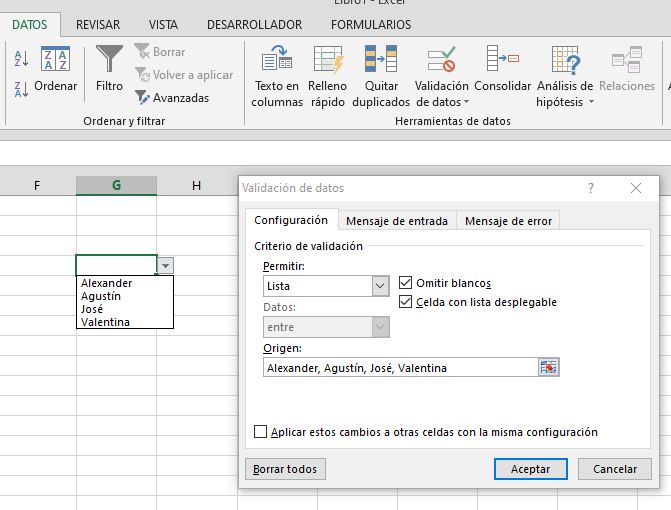The width and height of the screenshot is (671, 510).
Task: Open Análisis de hipótesis menu
Action: tap(565, 77)
